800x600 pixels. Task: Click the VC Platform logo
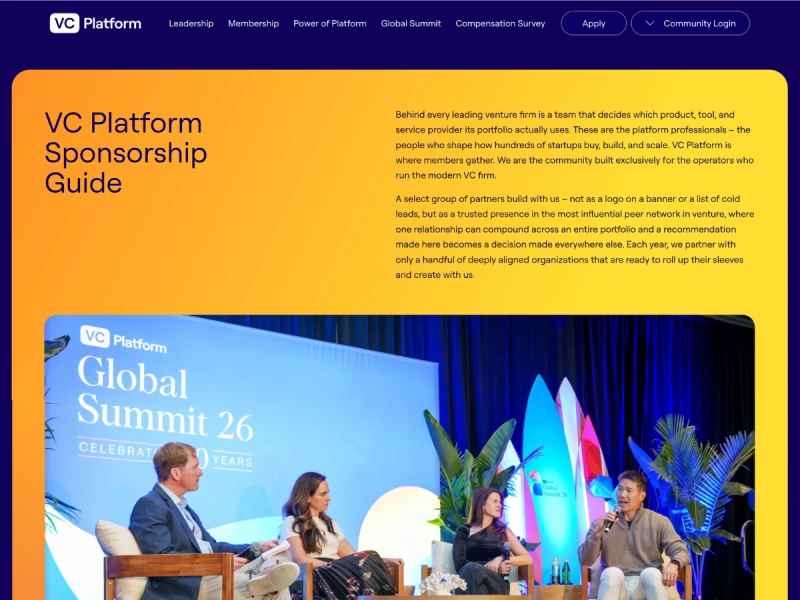click(x=95, y=23)
